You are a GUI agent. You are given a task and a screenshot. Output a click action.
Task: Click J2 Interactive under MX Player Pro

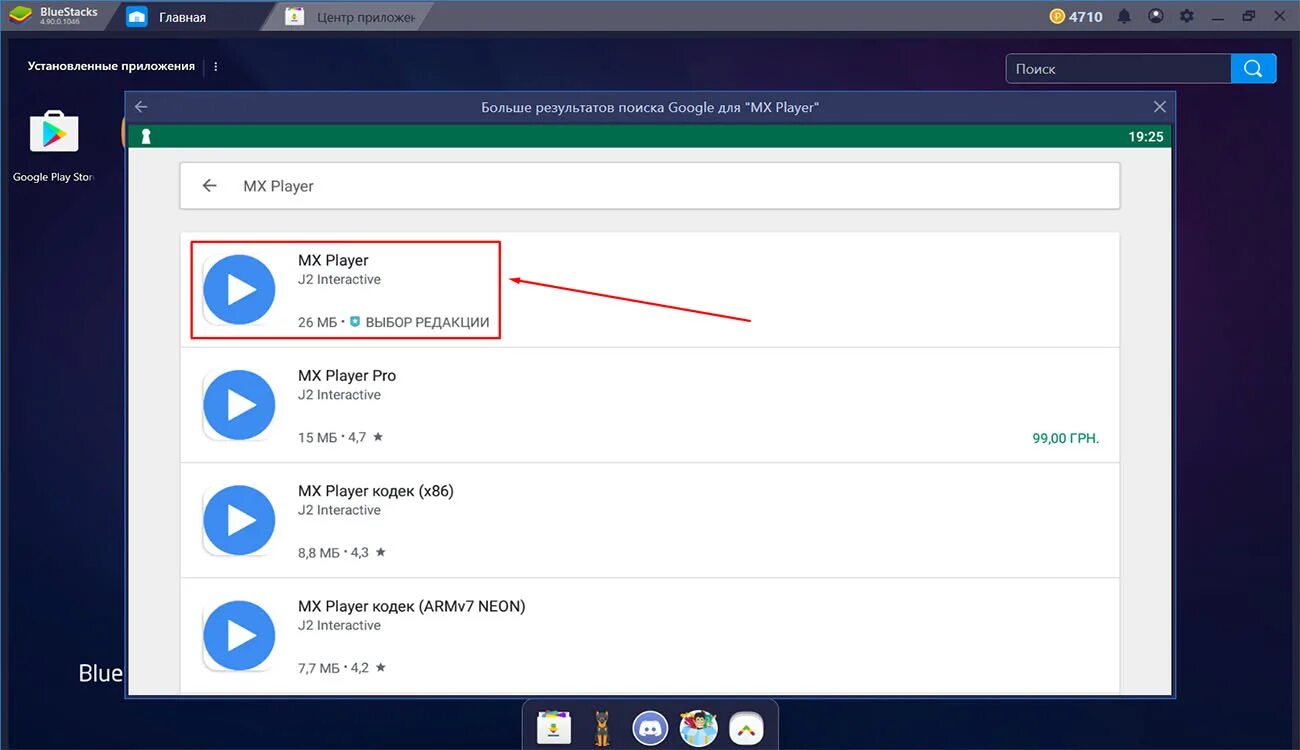(339, 395)
